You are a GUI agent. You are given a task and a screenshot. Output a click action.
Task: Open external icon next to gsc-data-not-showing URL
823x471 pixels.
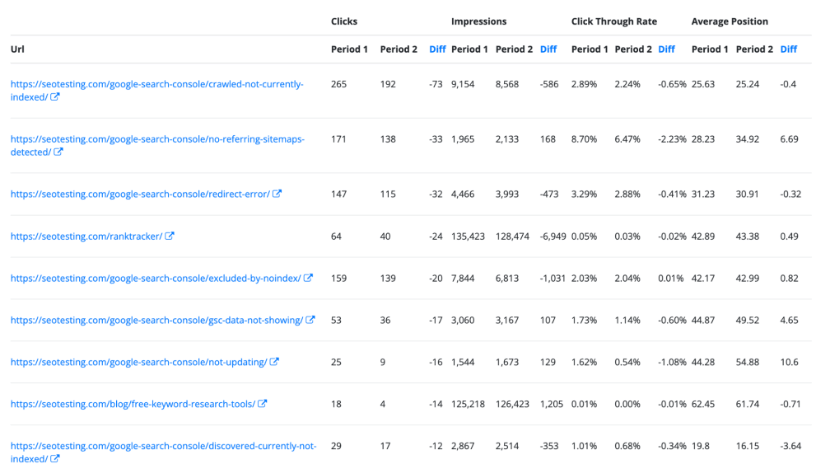coord(311,320)
